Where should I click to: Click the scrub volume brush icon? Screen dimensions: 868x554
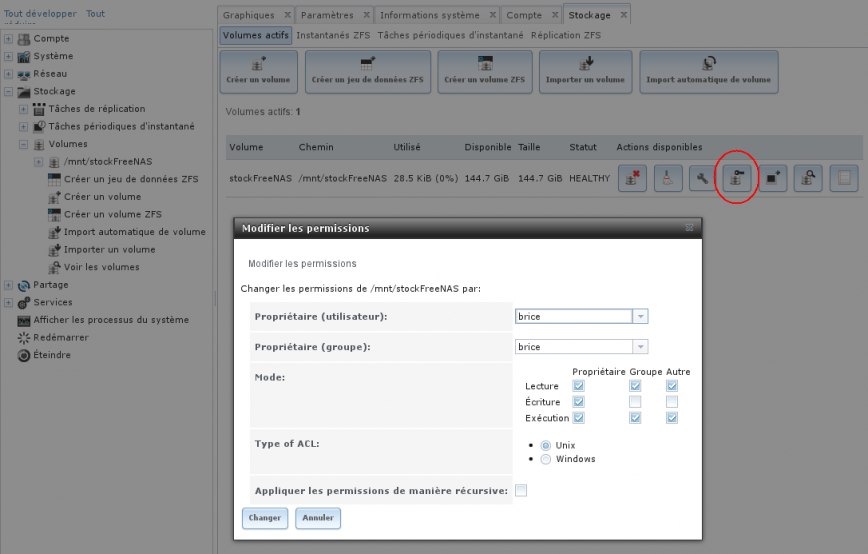667,179
